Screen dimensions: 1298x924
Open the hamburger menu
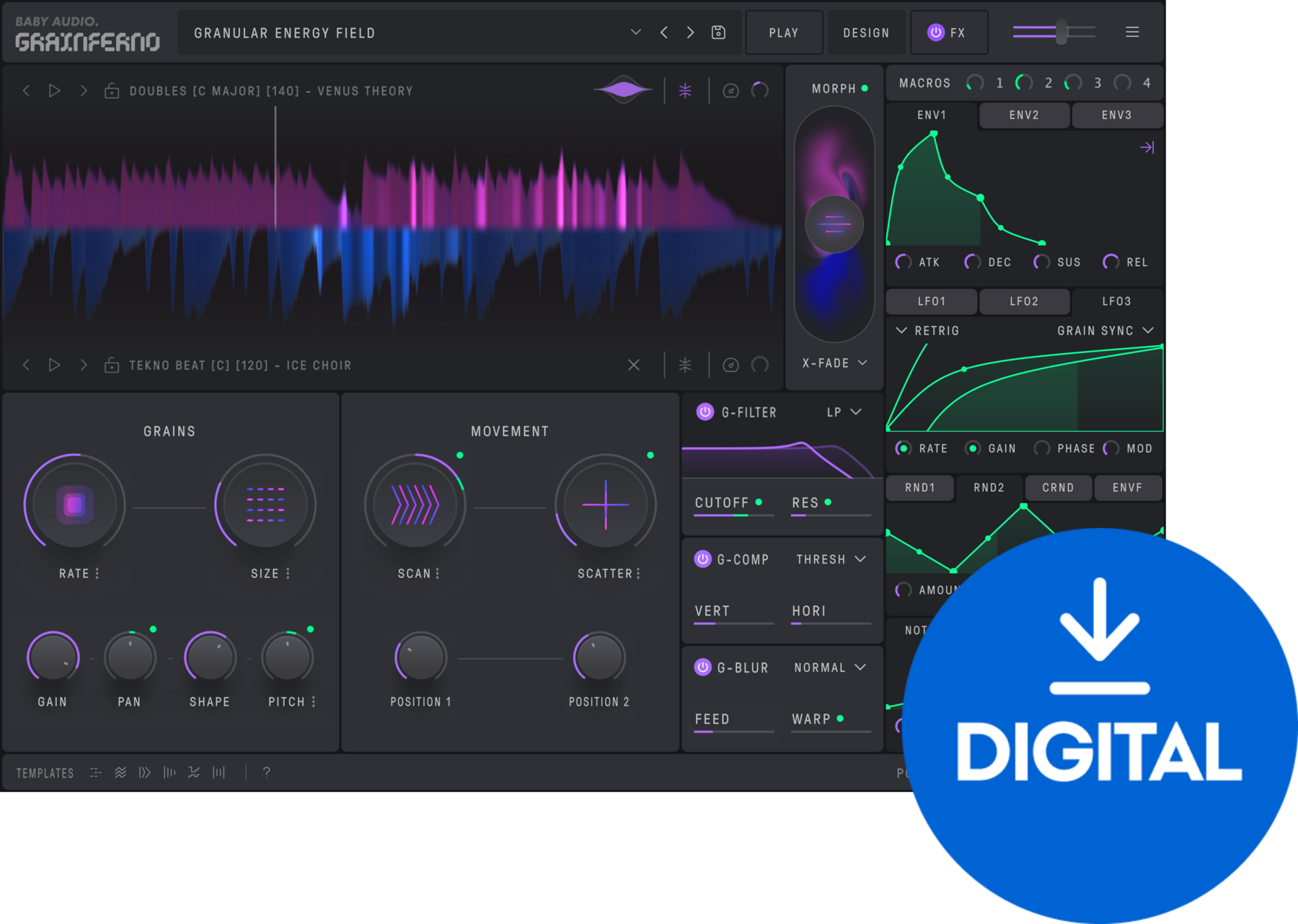(1132, 32)
